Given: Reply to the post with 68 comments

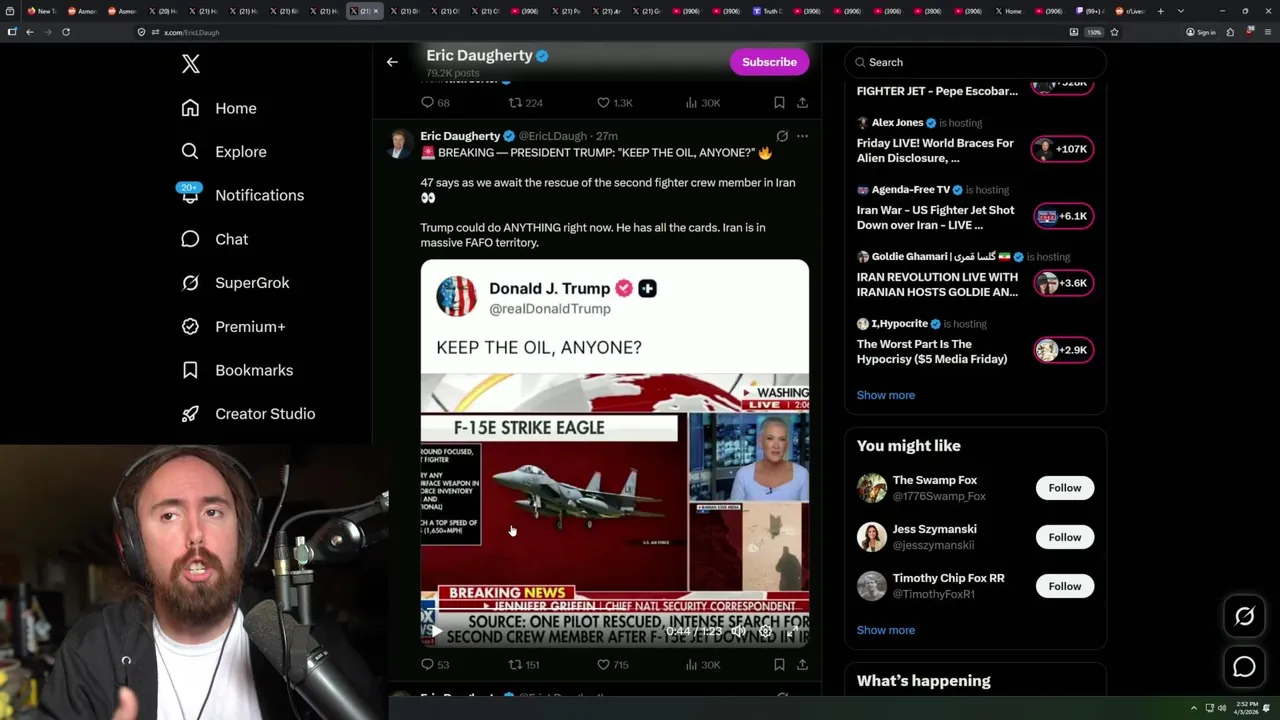Looking at the screenshot, I should (x=435, y=102).
